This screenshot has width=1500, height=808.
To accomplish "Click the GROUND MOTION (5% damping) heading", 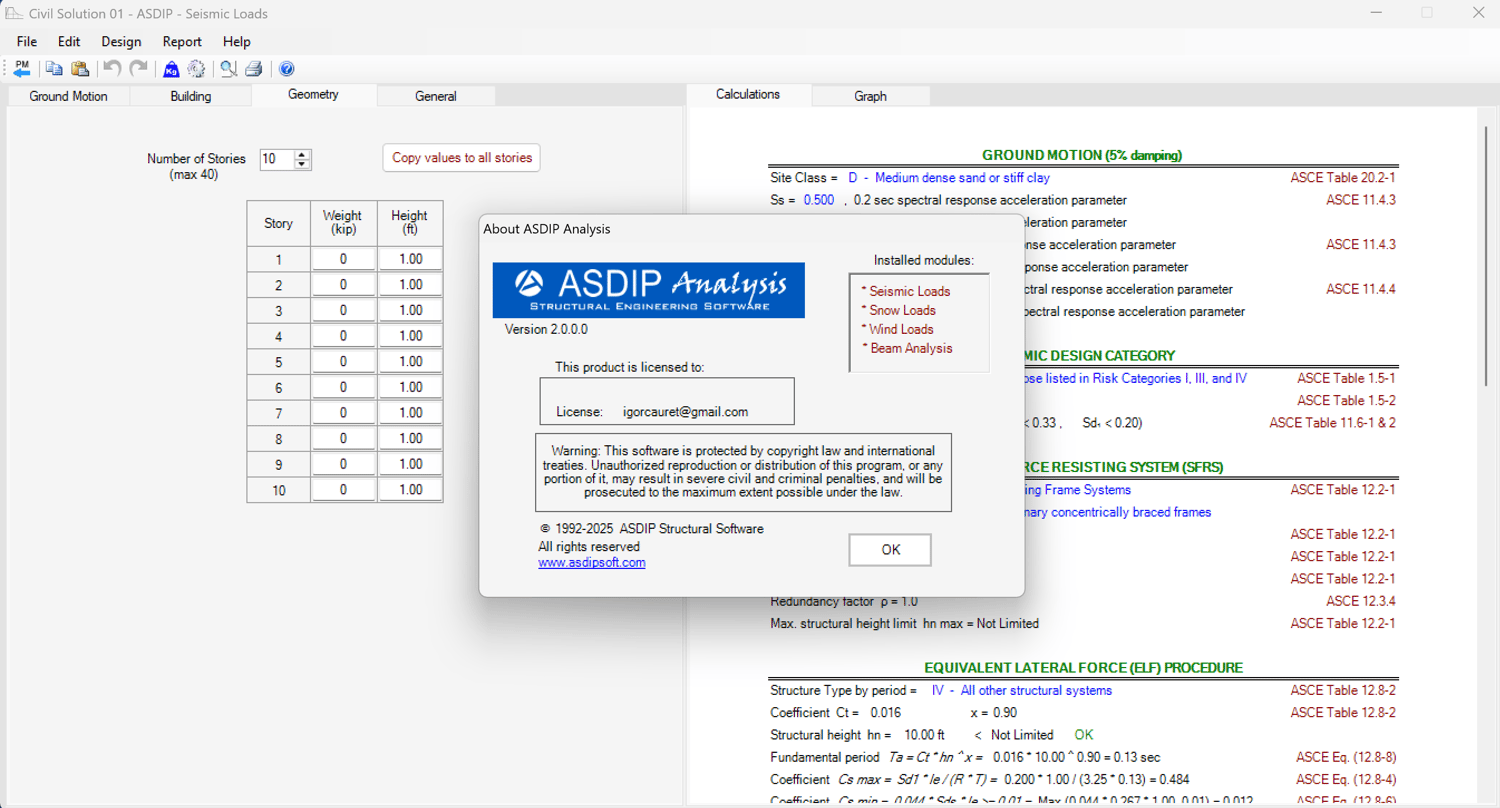I will (1082, 155).
